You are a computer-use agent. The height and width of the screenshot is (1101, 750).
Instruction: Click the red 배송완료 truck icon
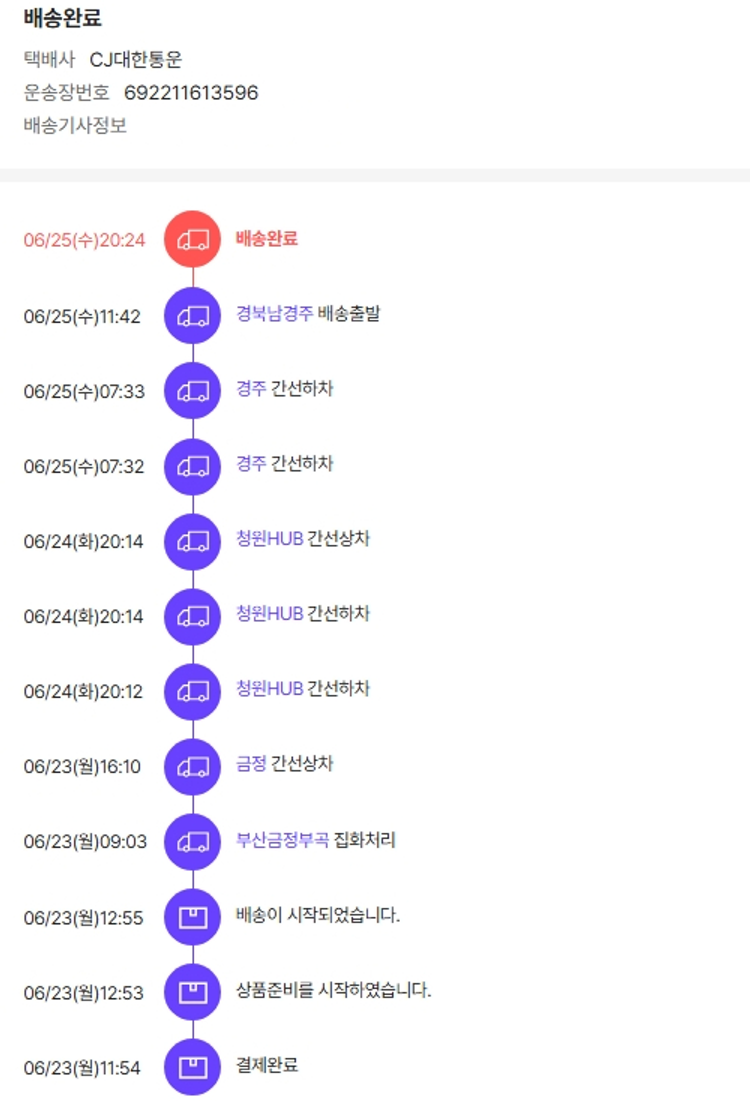coord(192,240)
